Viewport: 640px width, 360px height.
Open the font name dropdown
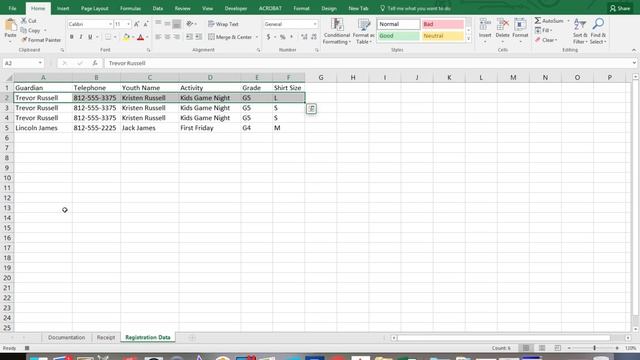pyautogui.click(x=110, y=24)
